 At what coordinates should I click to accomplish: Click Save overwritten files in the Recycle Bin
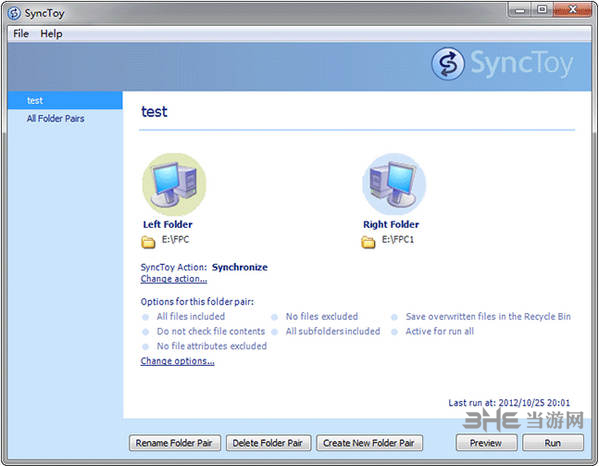(488, 316)
